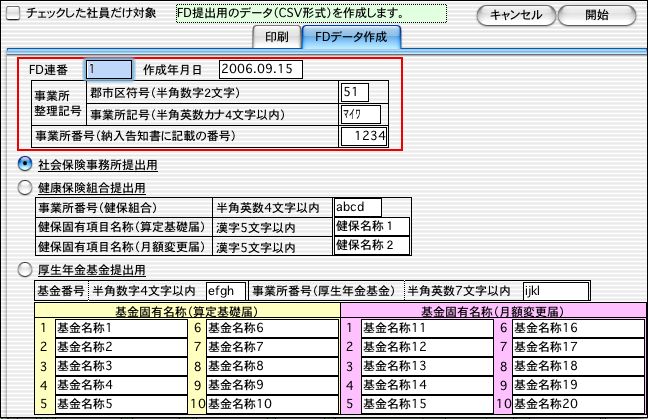Select 厚生年金基金提出用 radio button

tap(25, 269)
